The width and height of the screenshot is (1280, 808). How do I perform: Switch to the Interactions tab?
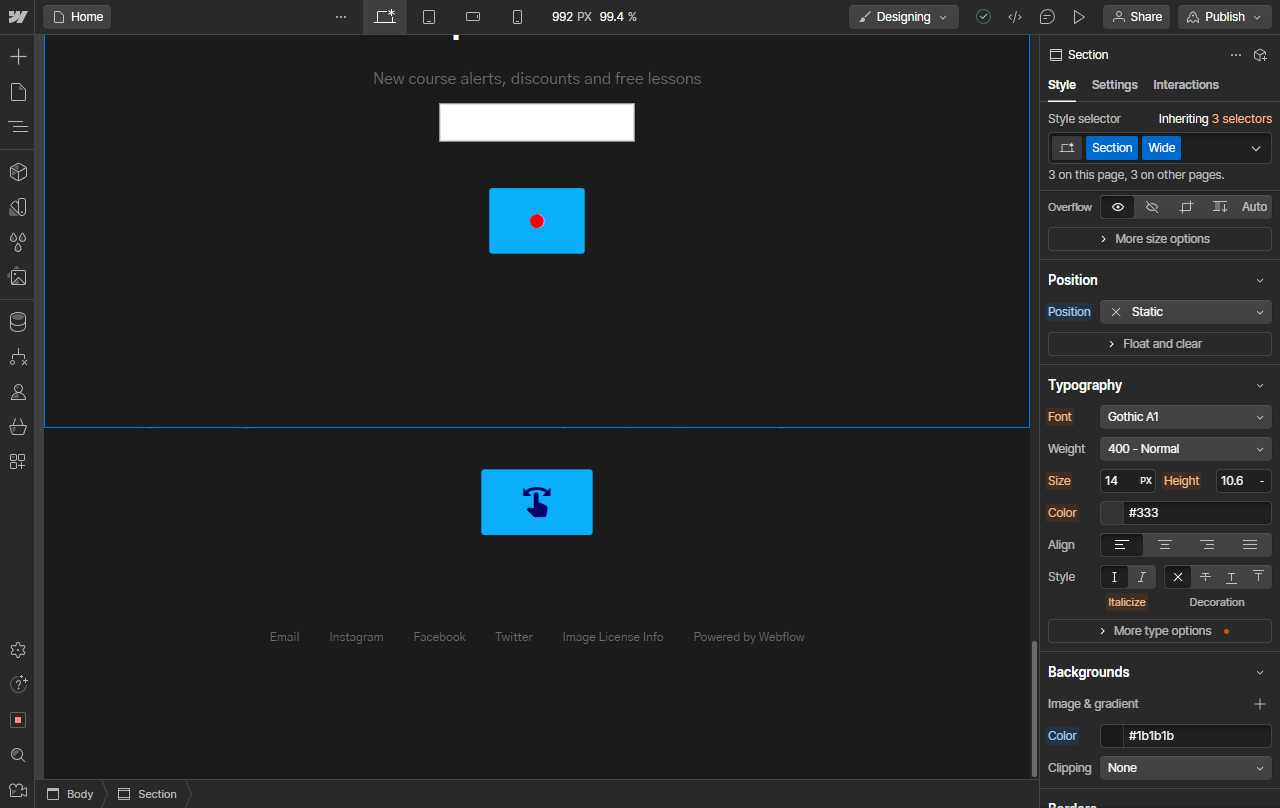click(1186, 85)
